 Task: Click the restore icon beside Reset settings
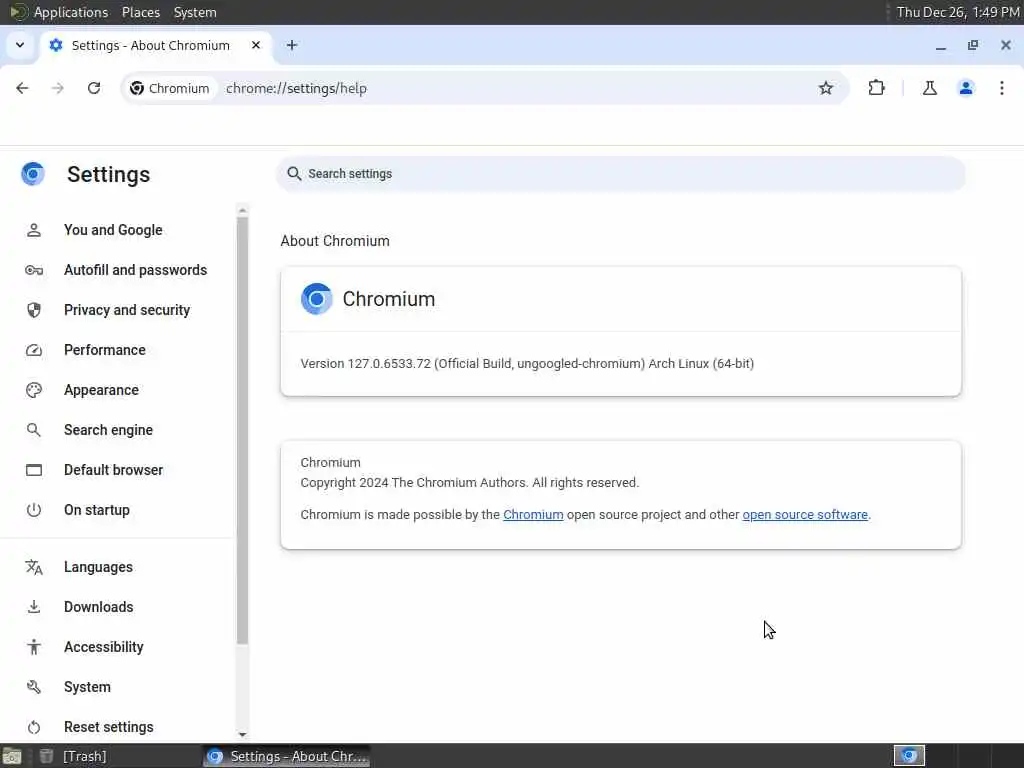33,727
